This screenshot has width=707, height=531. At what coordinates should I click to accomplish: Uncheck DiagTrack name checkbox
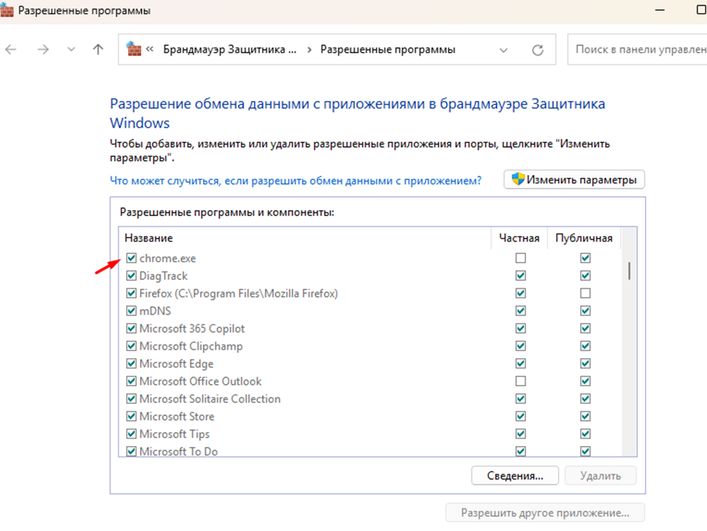coord(131,275)
